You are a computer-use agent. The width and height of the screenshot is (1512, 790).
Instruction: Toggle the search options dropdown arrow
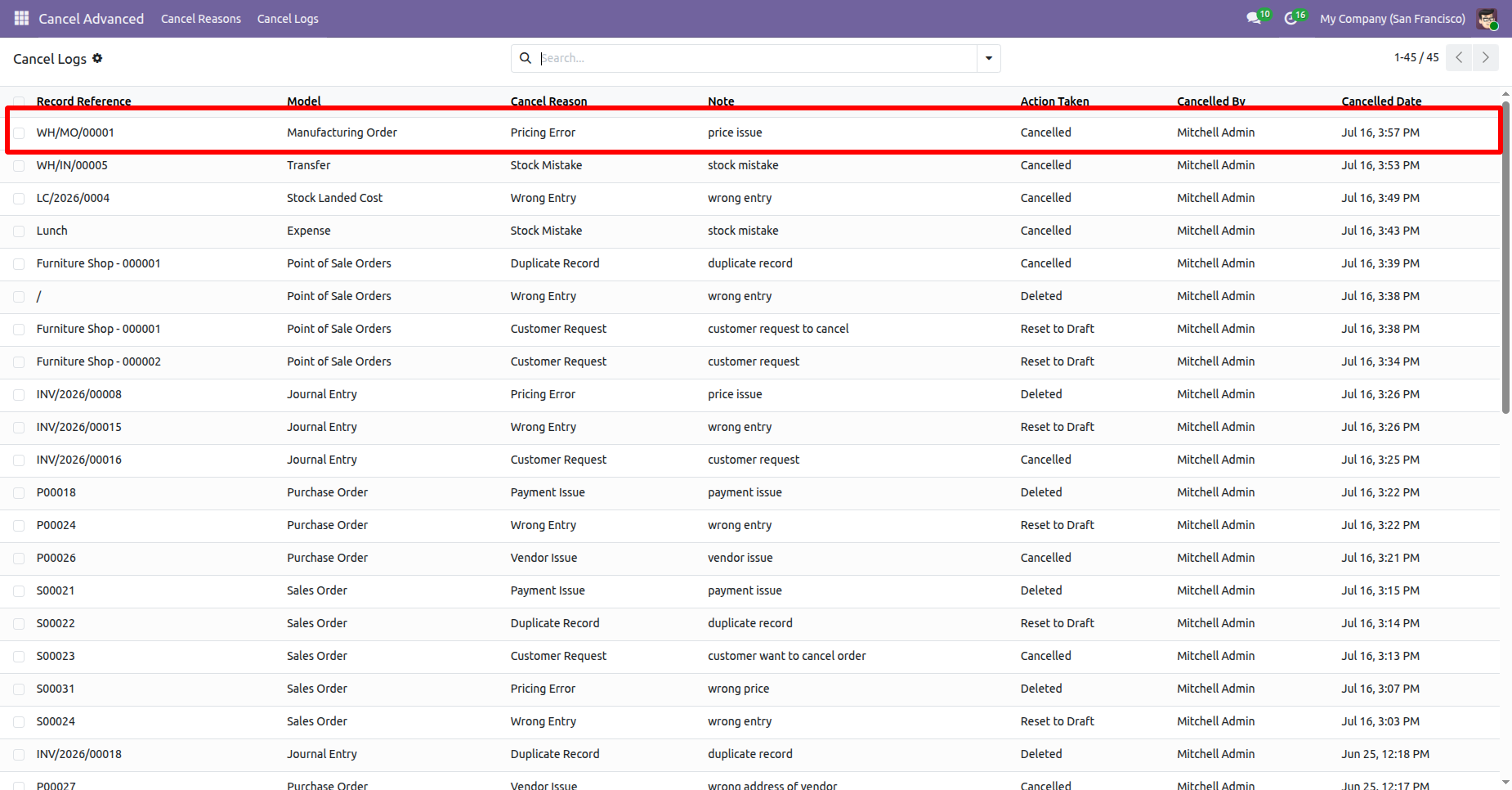tap(989, 58)
